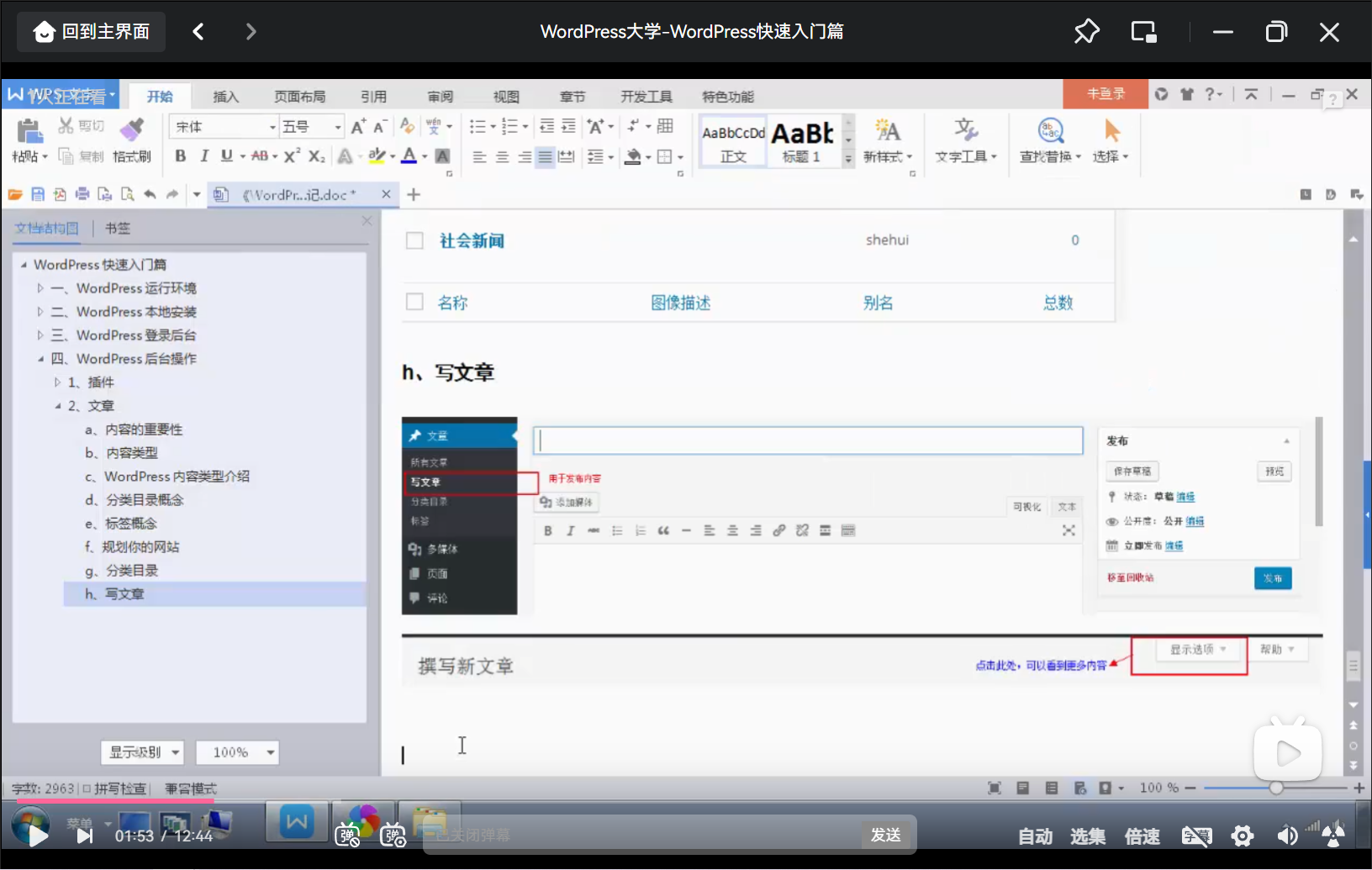
Task: Switch to the 插入 ribbon tab
Action: (225, 97)
